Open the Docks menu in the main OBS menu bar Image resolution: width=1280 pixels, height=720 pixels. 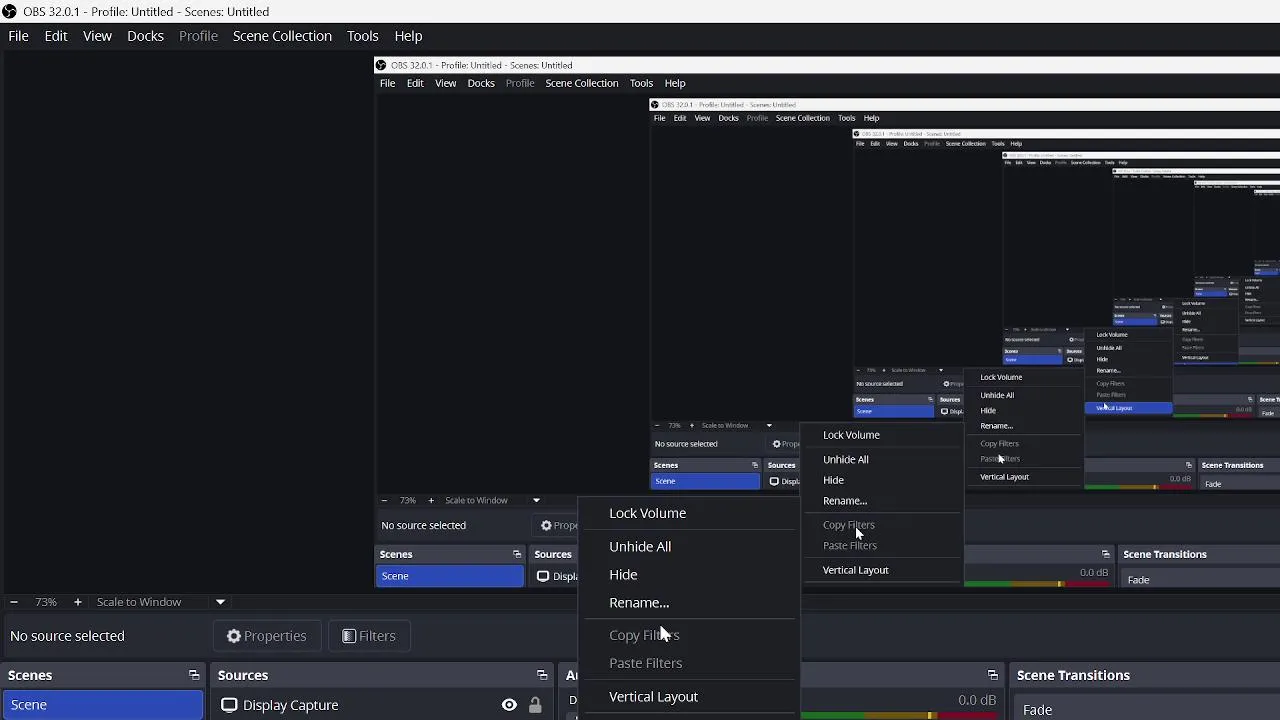pos(145,36)
